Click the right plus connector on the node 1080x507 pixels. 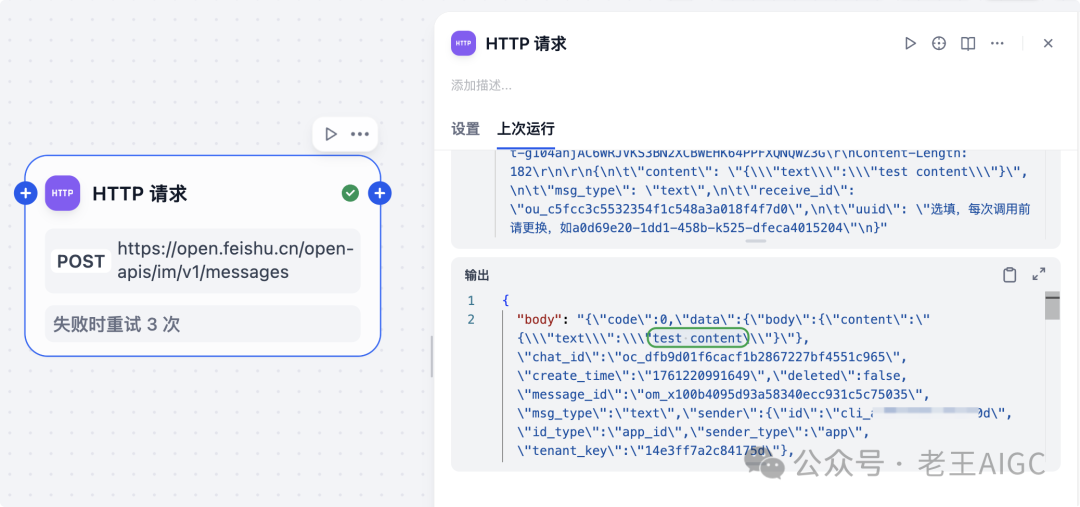(380, 194)
